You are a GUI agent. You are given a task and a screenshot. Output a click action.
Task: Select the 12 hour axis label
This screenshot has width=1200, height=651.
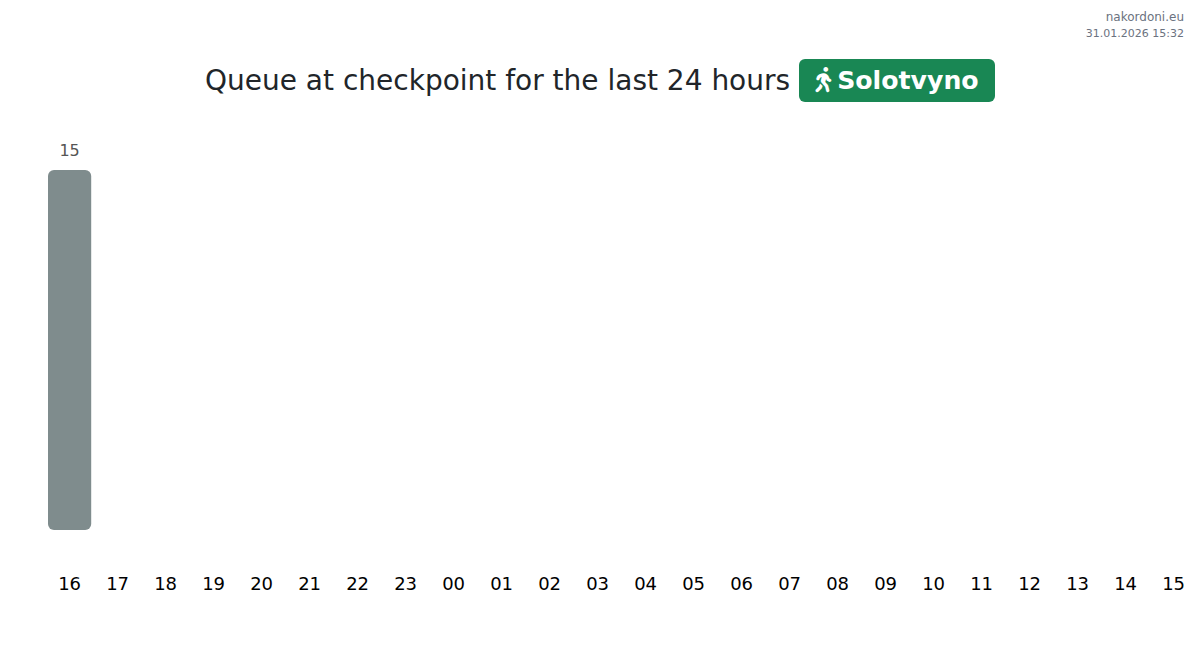(1029, 584)
